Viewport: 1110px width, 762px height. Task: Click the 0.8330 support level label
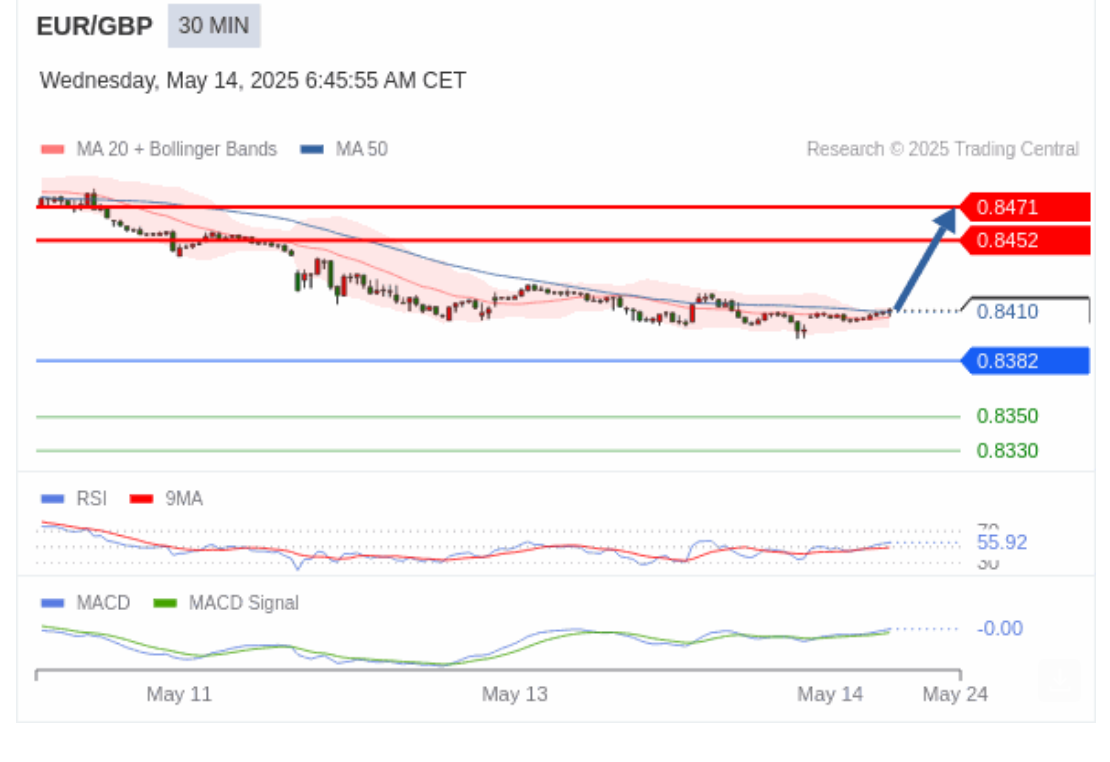(x=1007, y=450)
